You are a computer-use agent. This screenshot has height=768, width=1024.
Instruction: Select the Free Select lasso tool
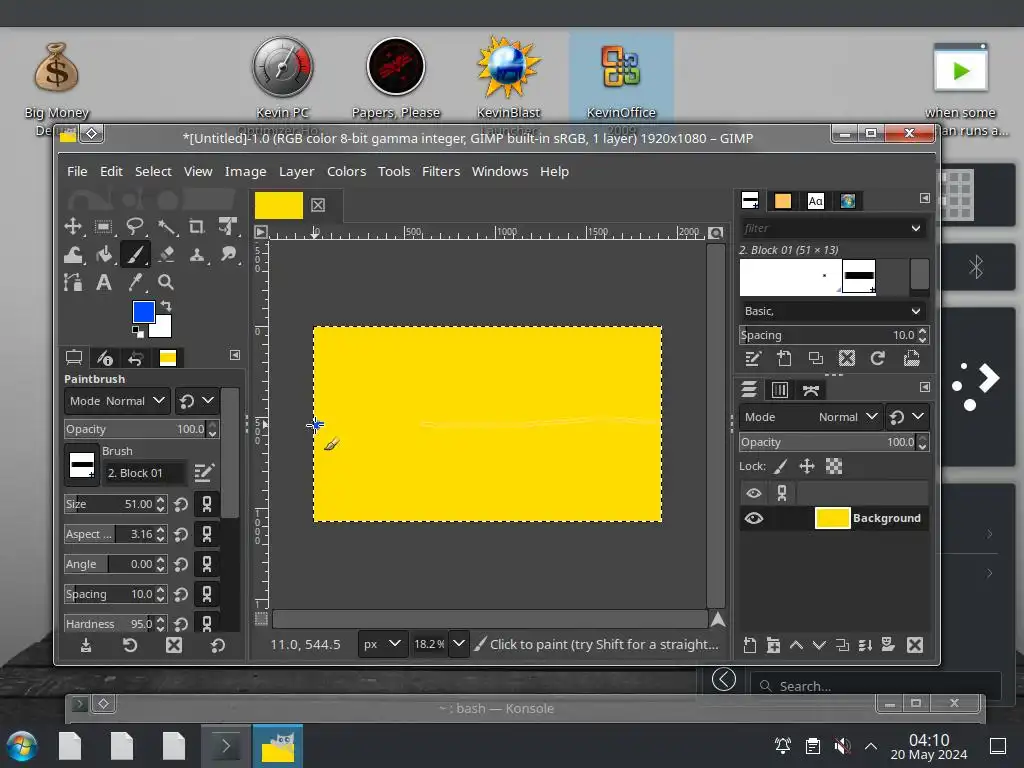135,227
